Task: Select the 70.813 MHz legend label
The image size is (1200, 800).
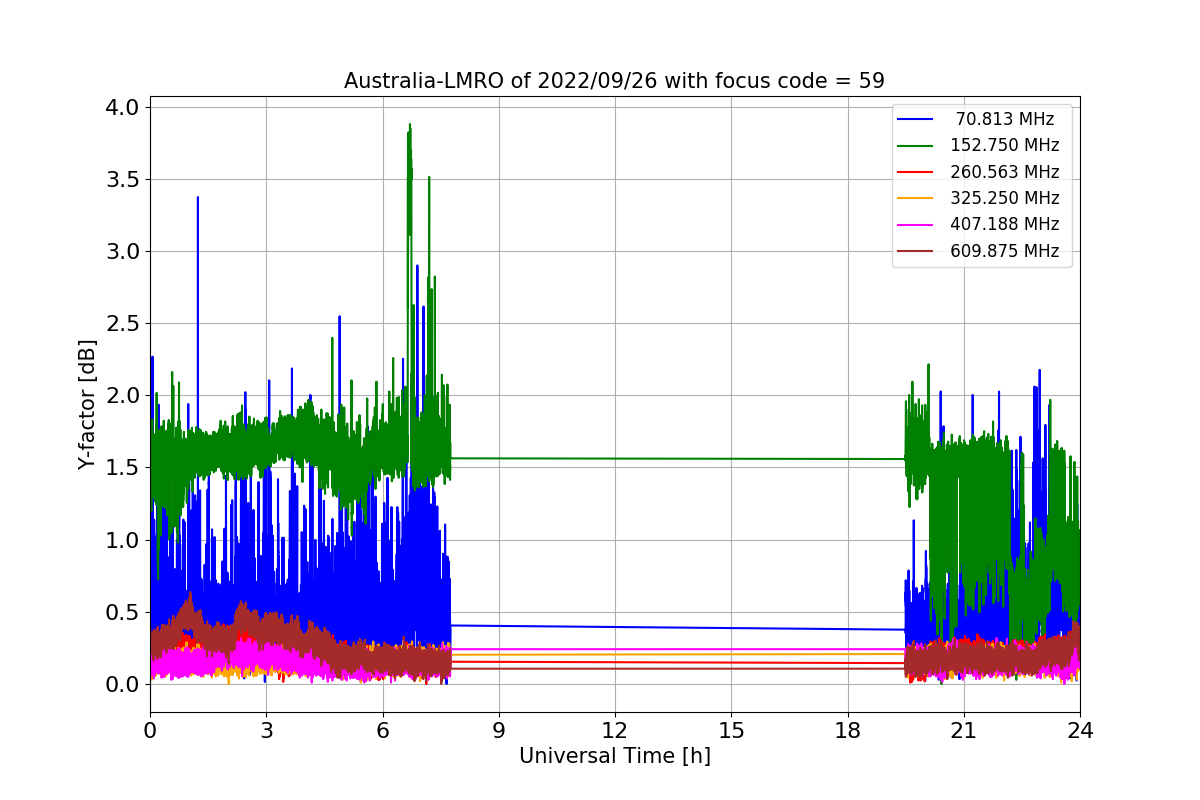Action: [1005, 119]
